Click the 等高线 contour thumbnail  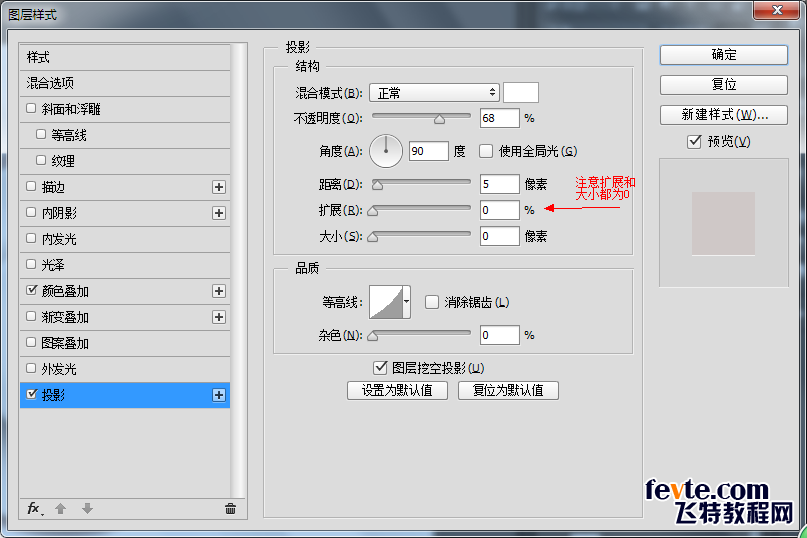(x=386, y=302)
